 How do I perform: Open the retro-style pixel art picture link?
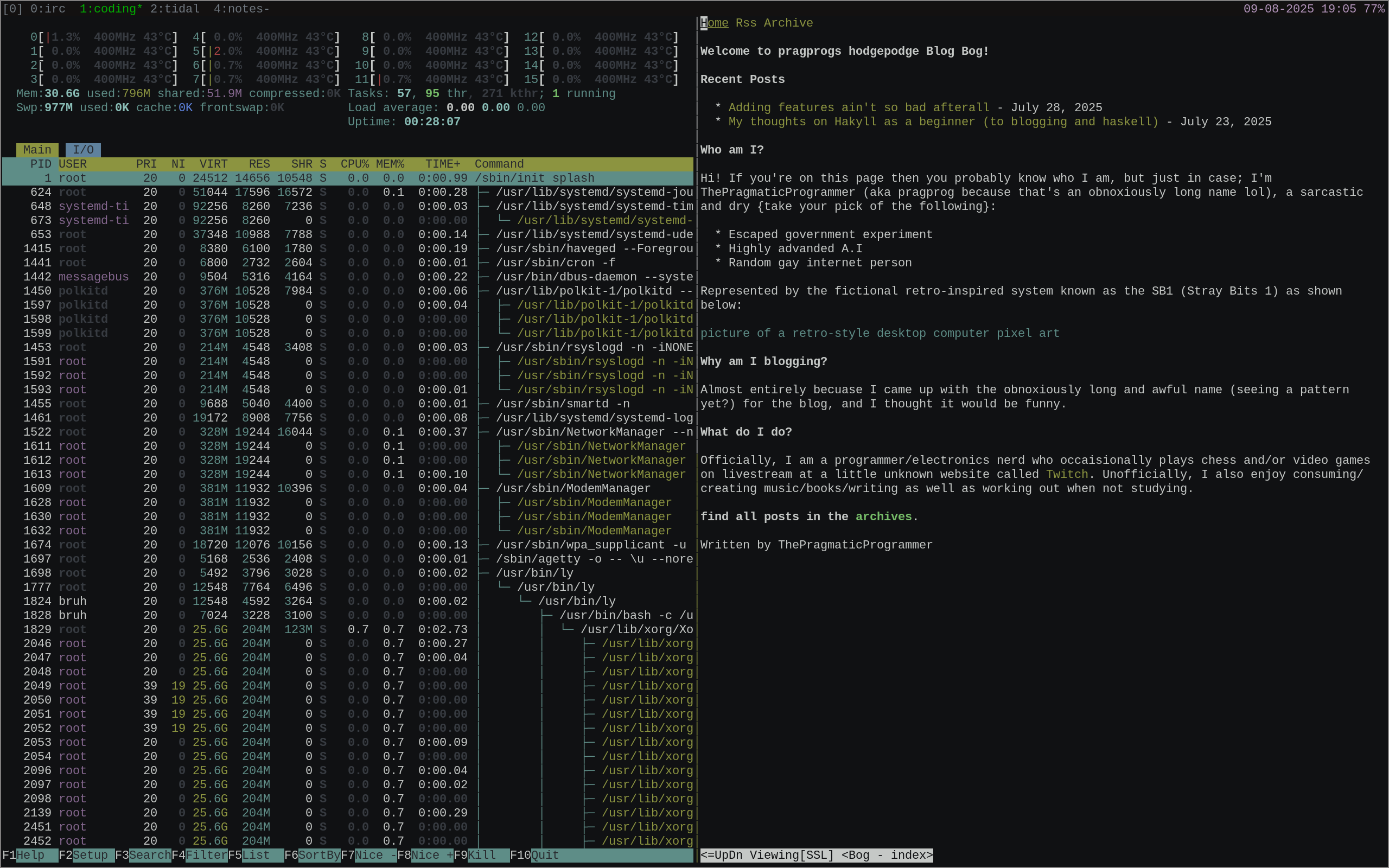(x=878, y=333)
